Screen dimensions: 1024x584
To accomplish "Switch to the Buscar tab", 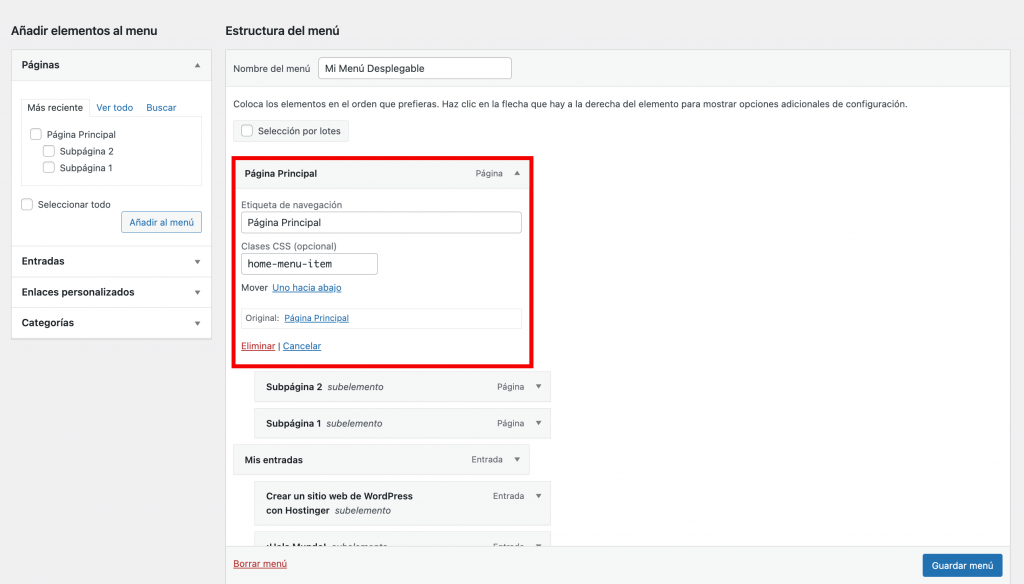I will 161,108.
